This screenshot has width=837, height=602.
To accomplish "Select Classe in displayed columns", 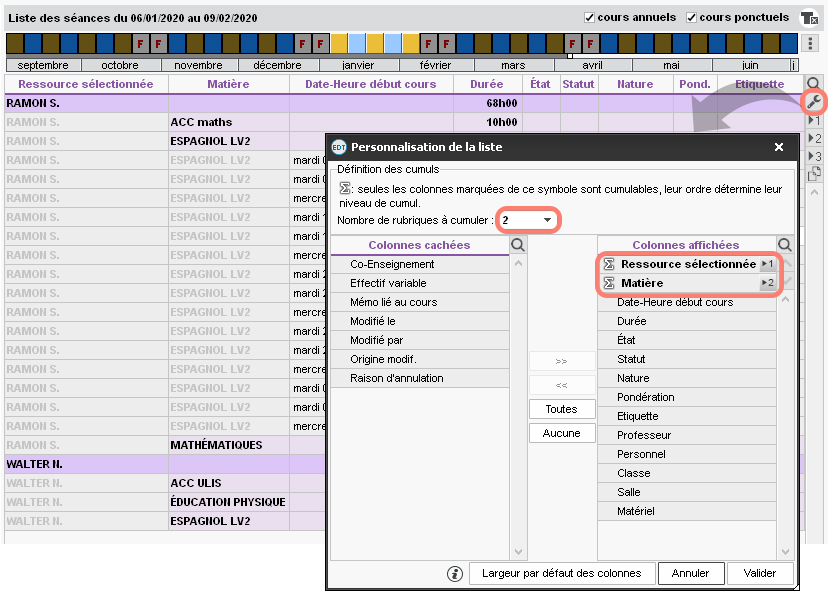I will tap(687, 473).
